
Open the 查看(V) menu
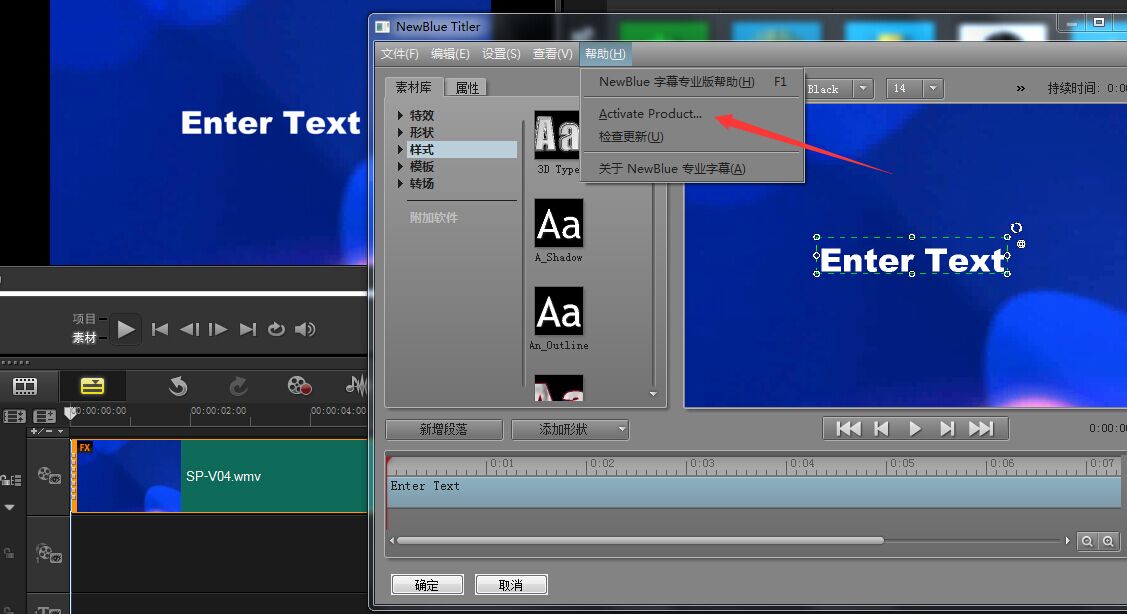pos(552,54)
